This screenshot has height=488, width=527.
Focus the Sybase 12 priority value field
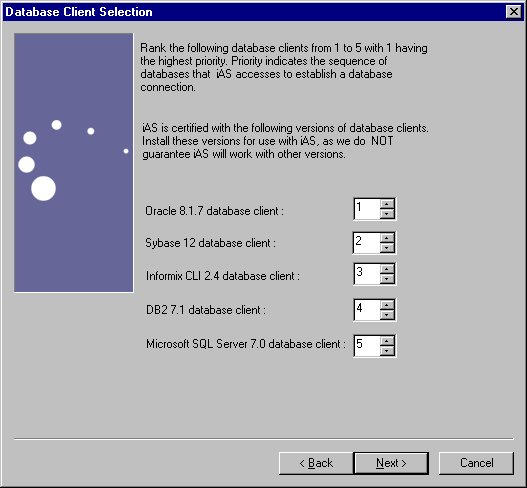[367, 243]
